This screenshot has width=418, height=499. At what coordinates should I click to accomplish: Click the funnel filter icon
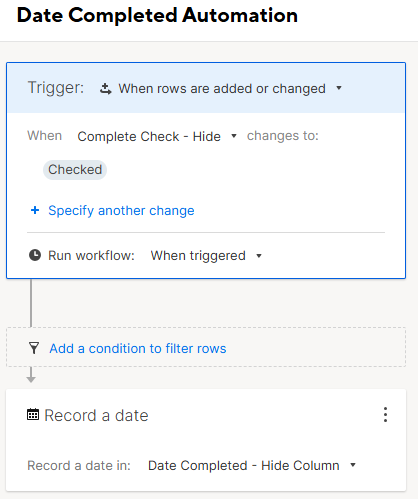(x=34, y=348)
